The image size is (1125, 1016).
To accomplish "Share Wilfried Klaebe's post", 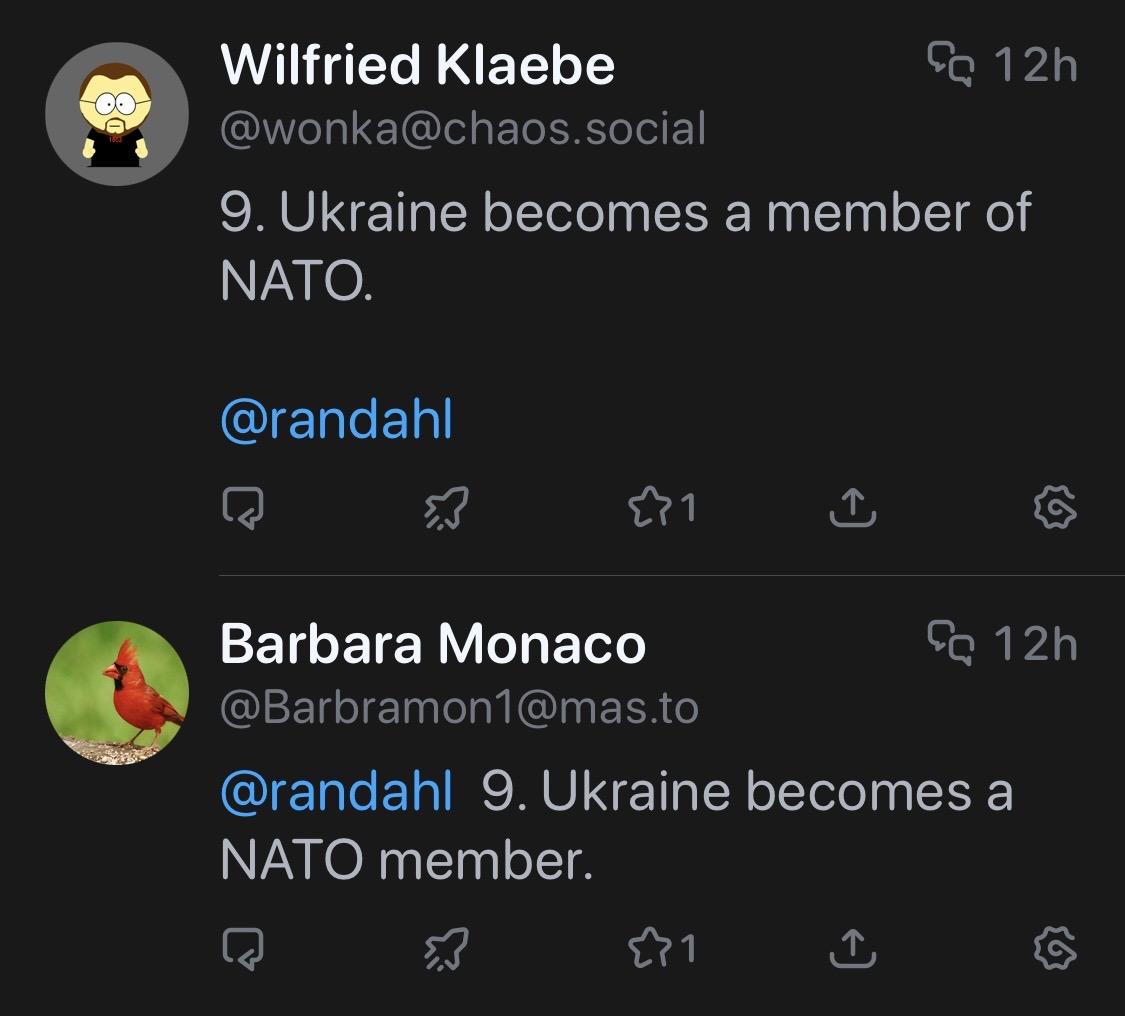I will click(853, 510).
